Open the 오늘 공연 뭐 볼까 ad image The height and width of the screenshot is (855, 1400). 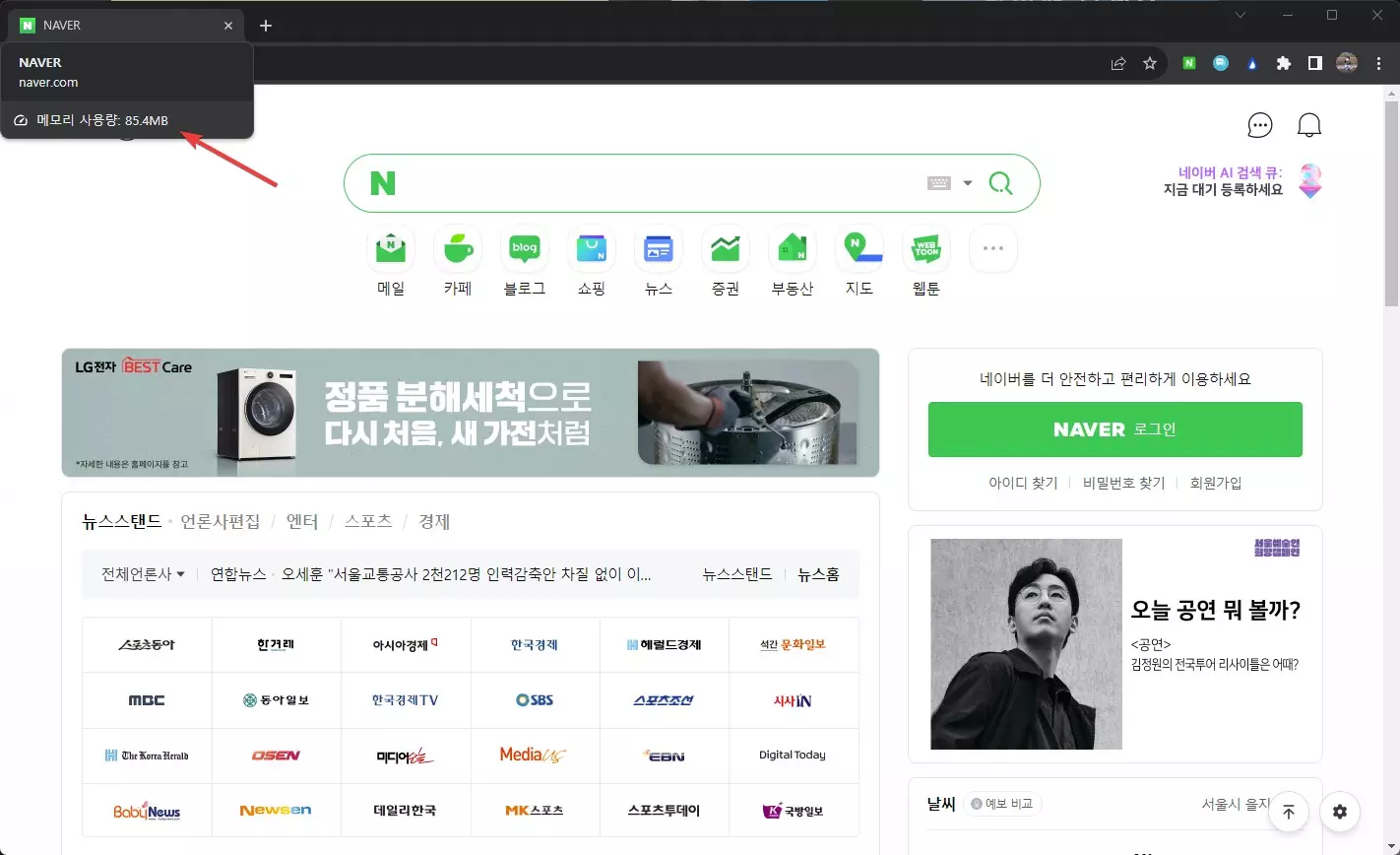tap(1027, 644)
